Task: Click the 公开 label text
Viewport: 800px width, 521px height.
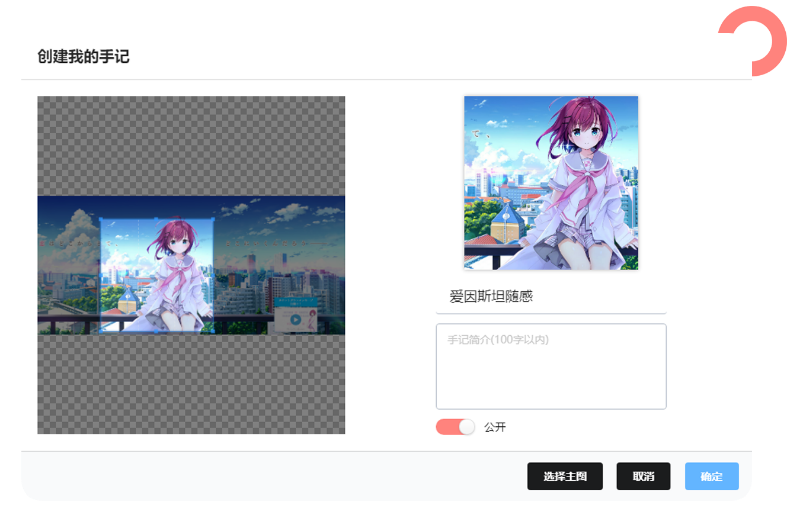Action: coord(495,427)
